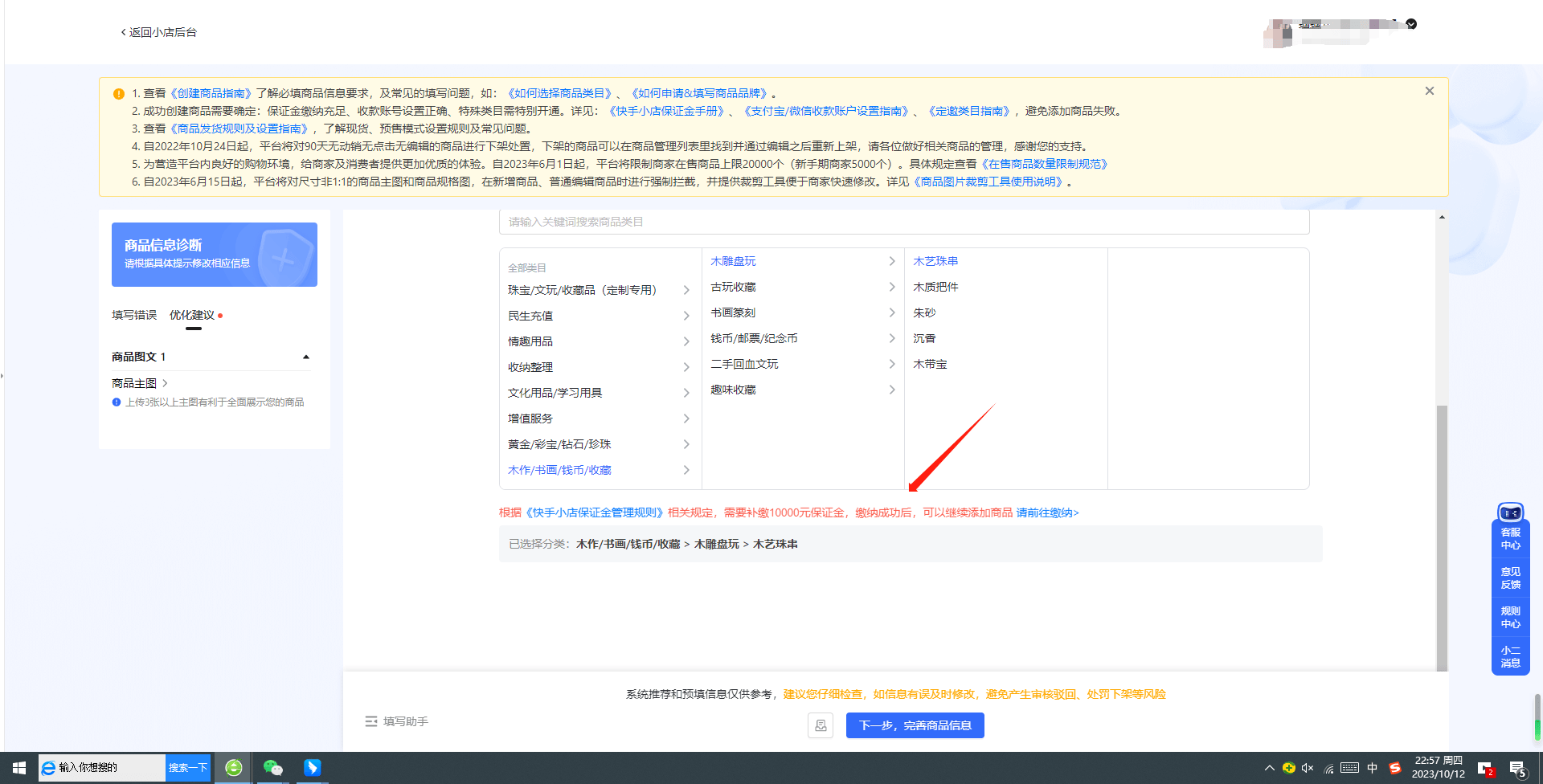Unmute the system volume in the tray
1543x784 pixels.
[x=1308, y=767]
